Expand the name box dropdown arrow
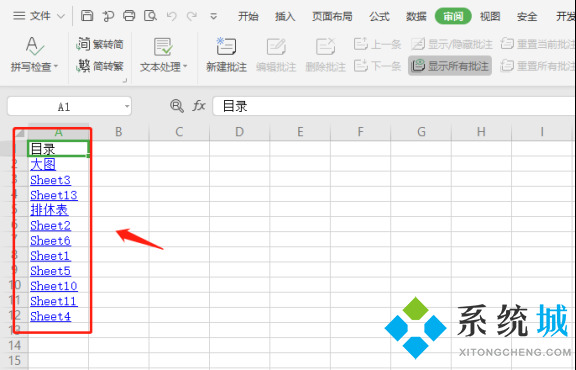The width and height of the screenshot is (576, 370). point(127,107)
